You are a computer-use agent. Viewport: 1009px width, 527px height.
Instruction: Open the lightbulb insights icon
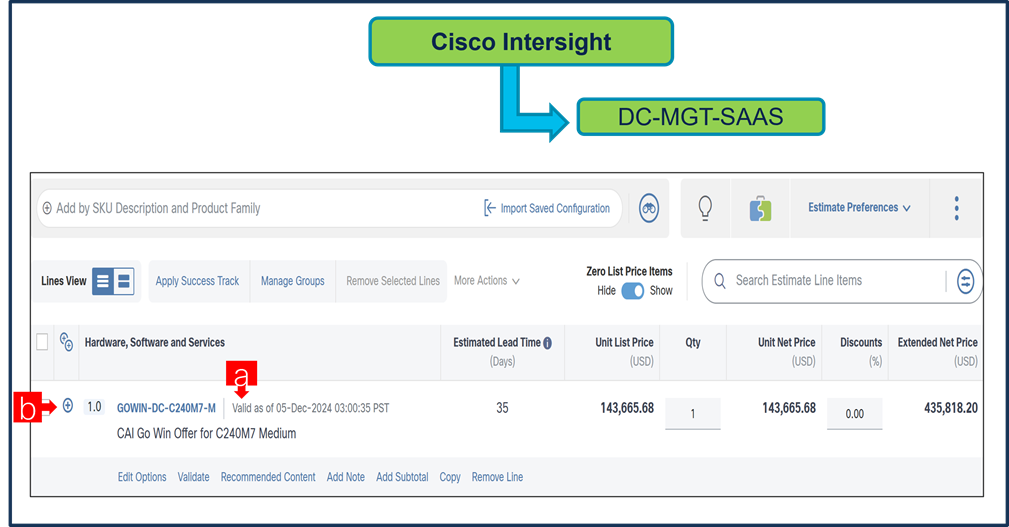pyautogui.click(x=705, y=208)
